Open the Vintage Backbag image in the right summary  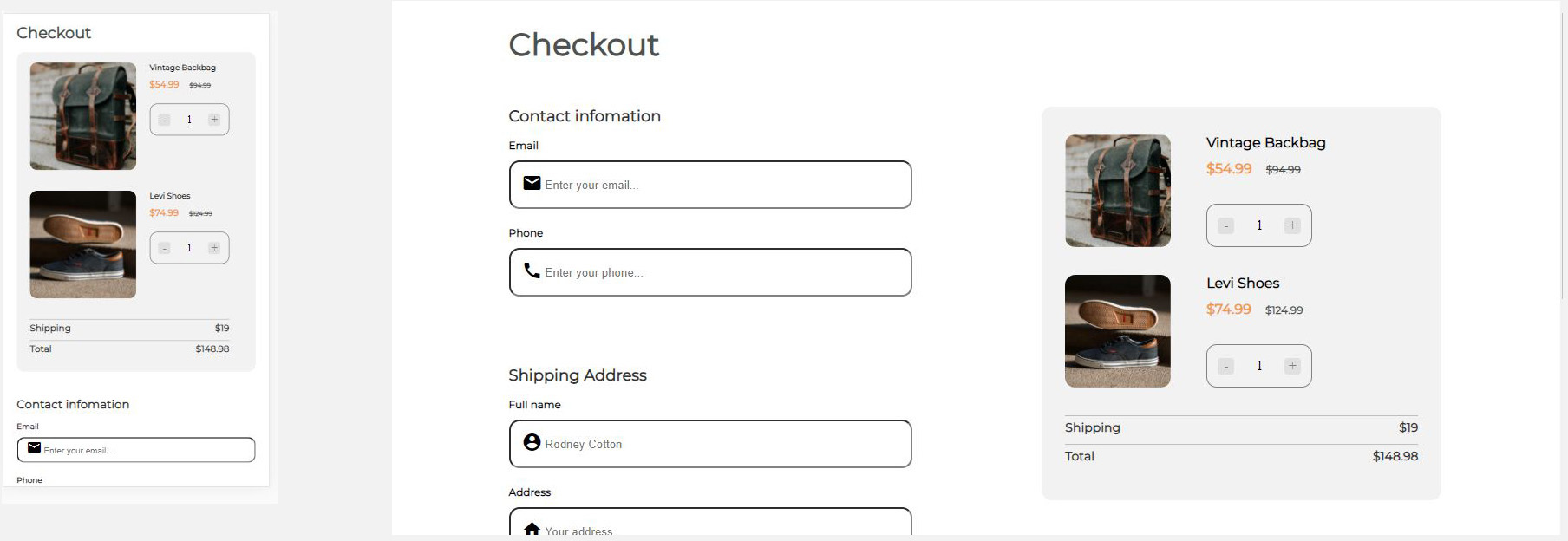click(x=1117, y=191)
